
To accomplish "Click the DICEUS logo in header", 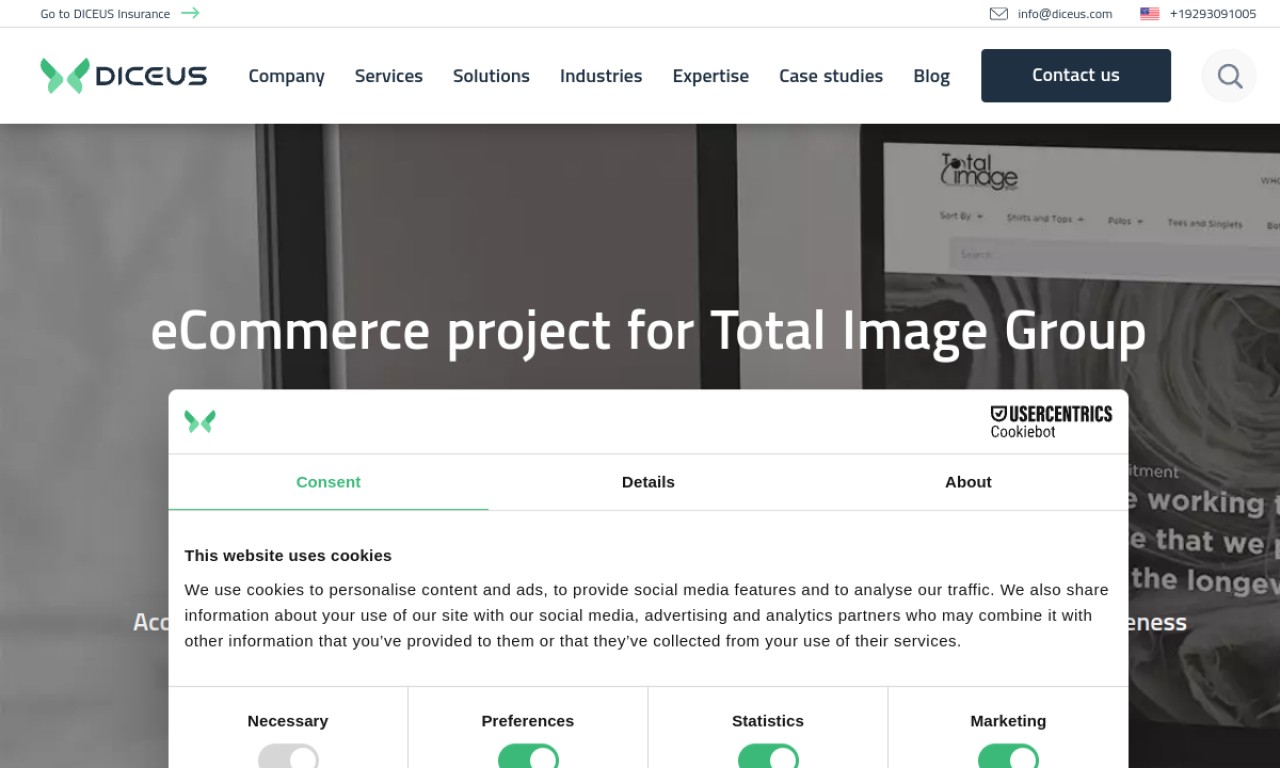I will [123, 76].
